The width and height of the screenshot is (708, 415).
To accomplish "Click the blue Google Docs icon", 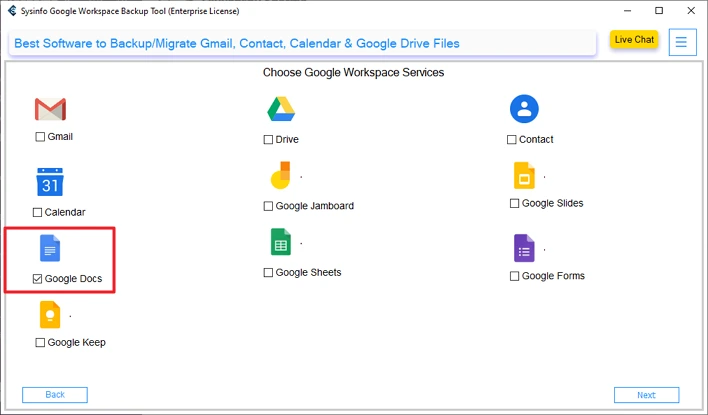I will point(50,248).
